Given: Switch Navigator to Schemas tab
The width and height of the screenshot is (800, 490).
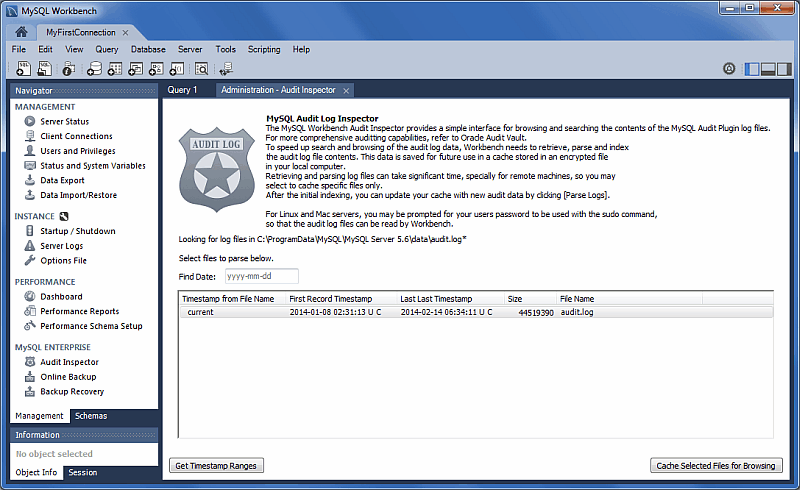Looking at the screenshot, I should point(91,416).
